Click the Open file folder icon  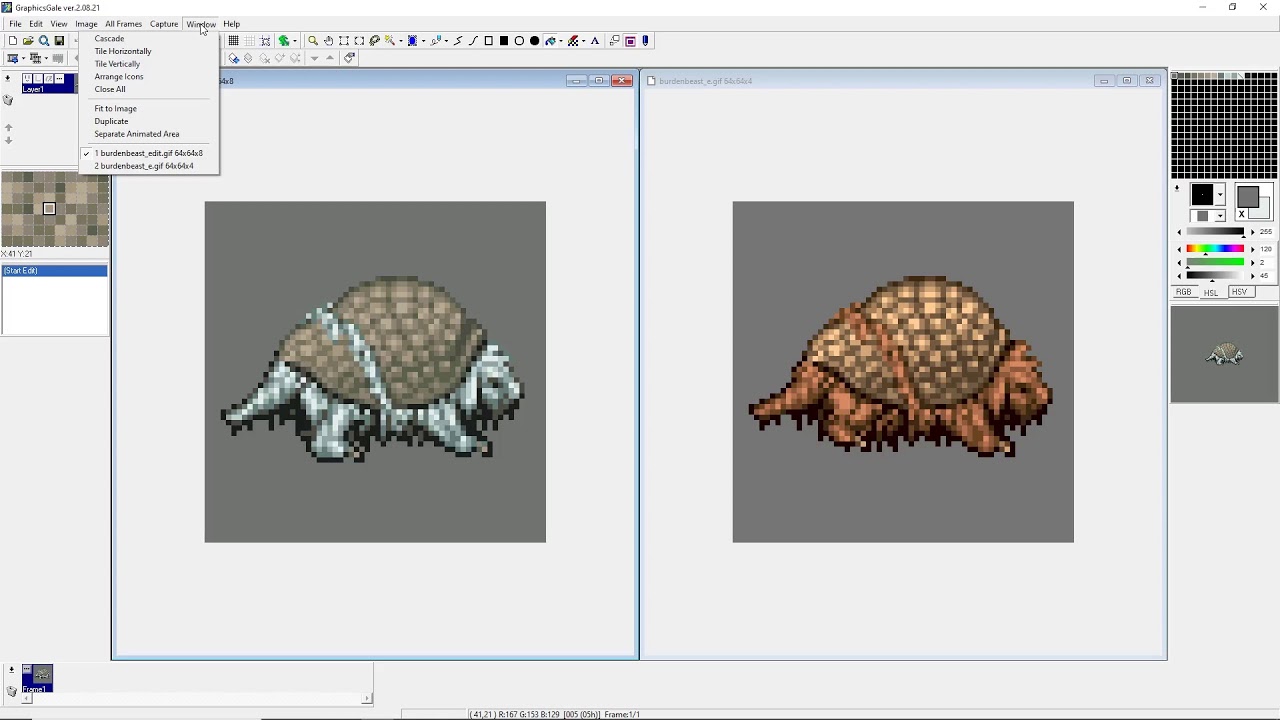click(28, 41)
